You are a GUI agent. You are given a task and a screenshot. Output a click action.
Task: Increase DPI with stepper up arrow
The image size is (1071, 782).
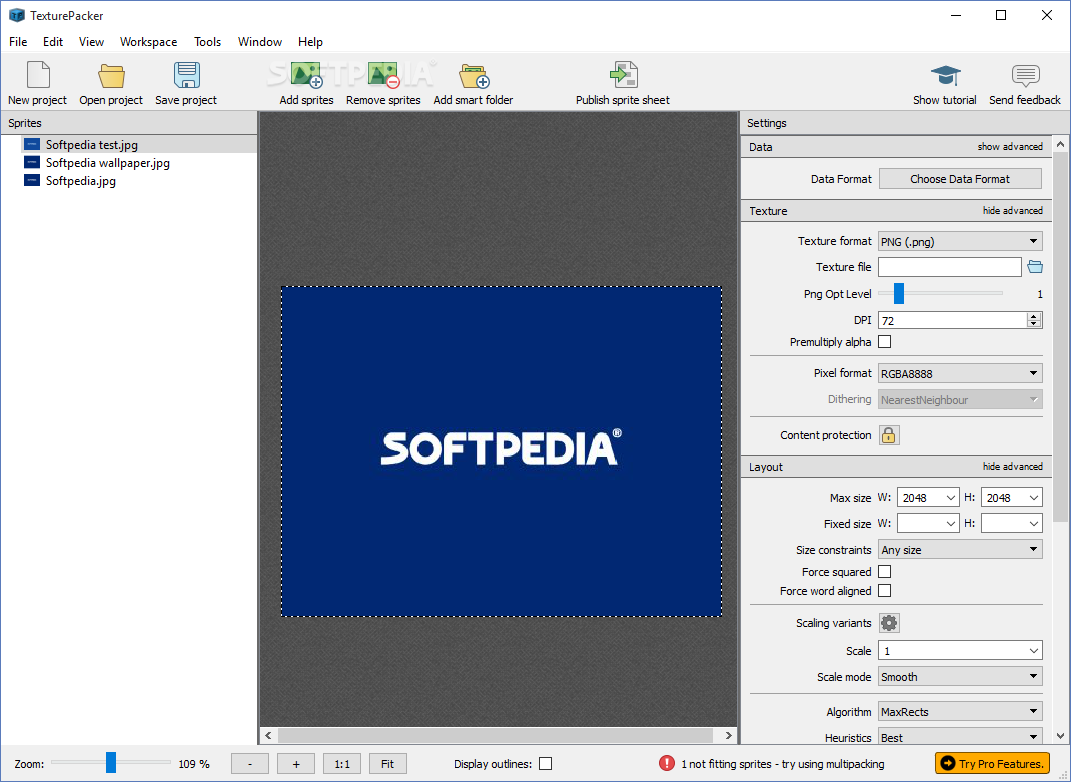click(x=1034, y=316)
